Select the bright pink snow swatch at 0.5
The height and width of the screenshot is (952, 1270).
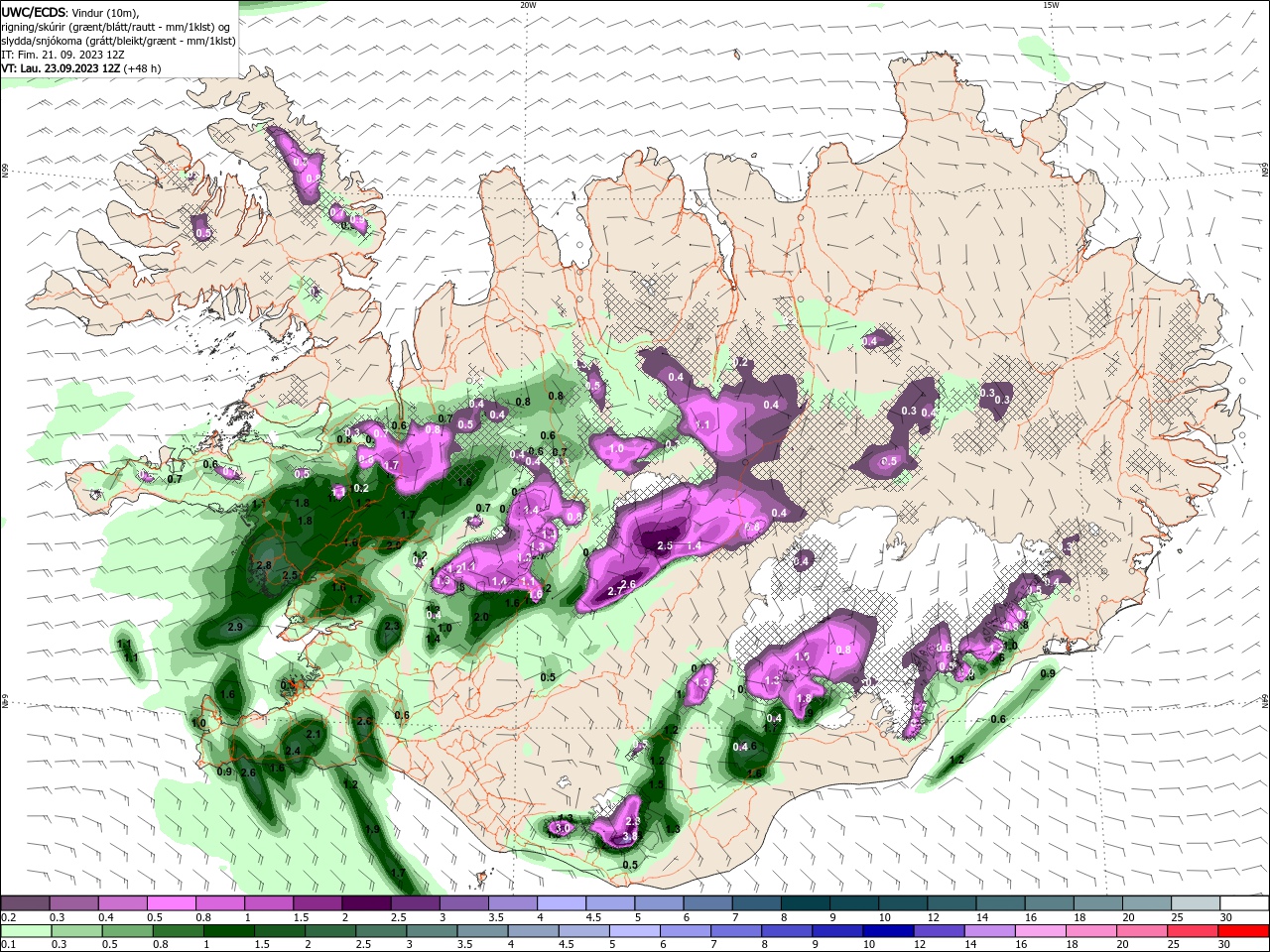pos(171,902)
